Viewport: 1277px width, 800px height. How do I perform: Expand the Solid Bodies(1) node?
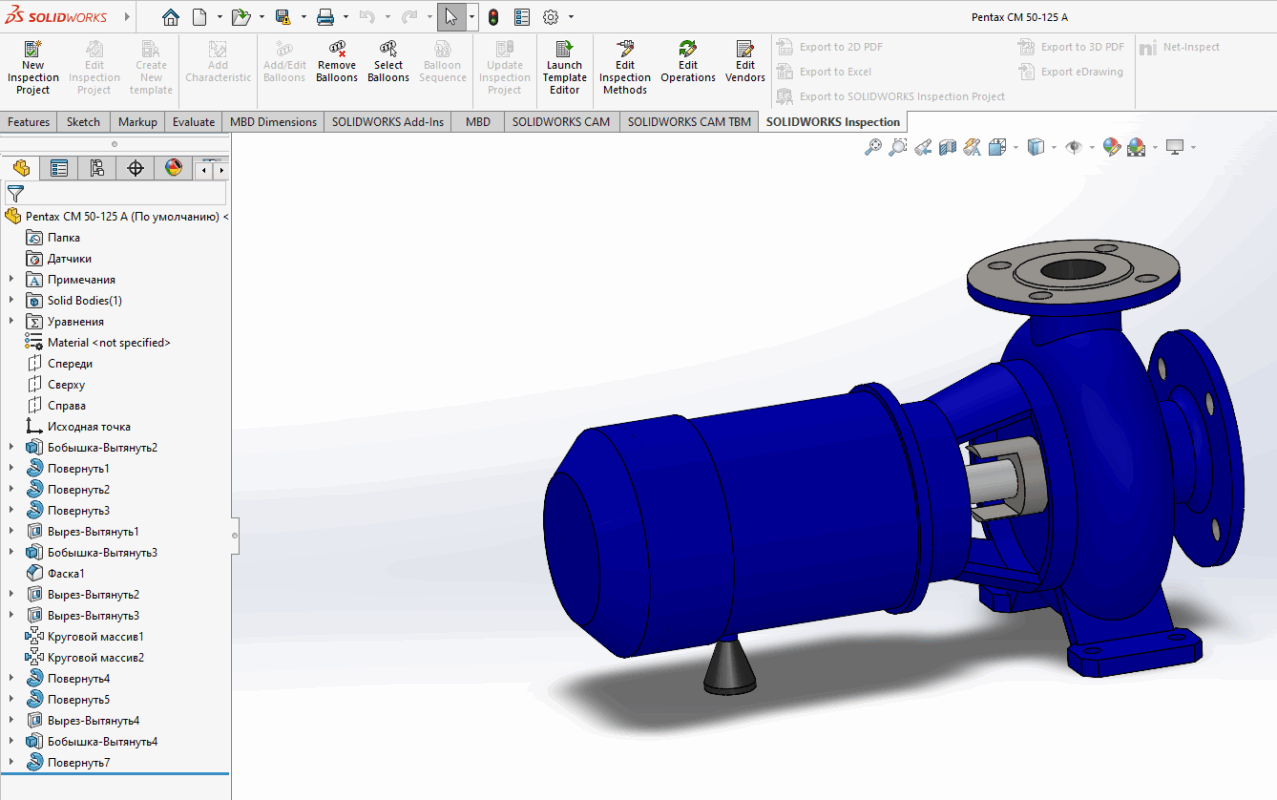pos(11,301)
